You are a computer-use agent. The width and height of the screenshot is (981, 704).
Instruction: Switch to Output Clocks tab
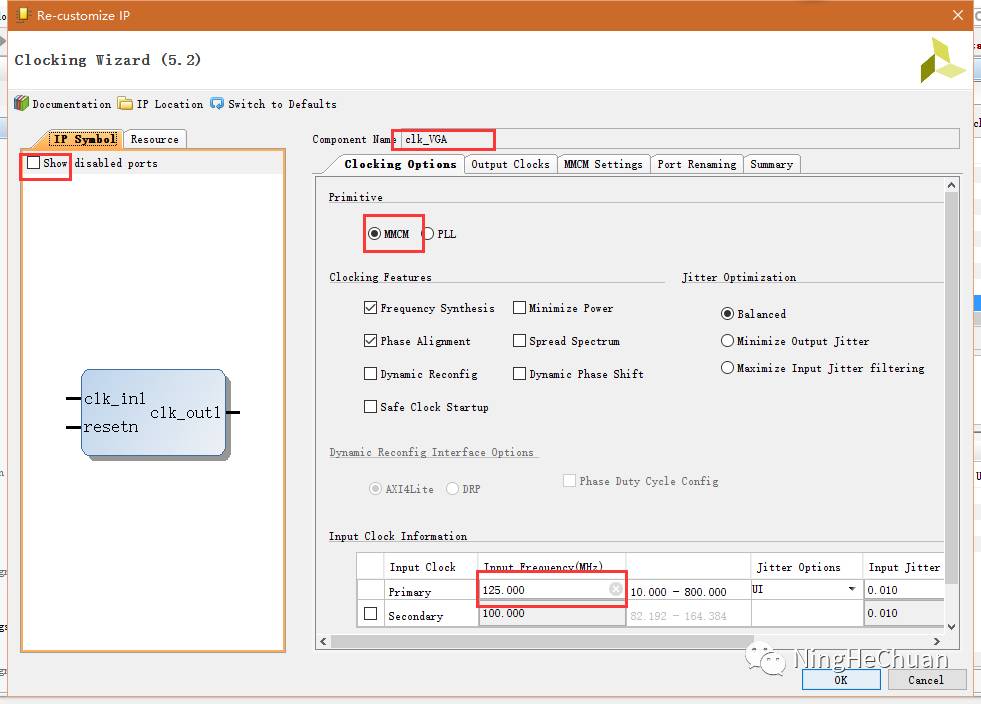tap(510, 164)
